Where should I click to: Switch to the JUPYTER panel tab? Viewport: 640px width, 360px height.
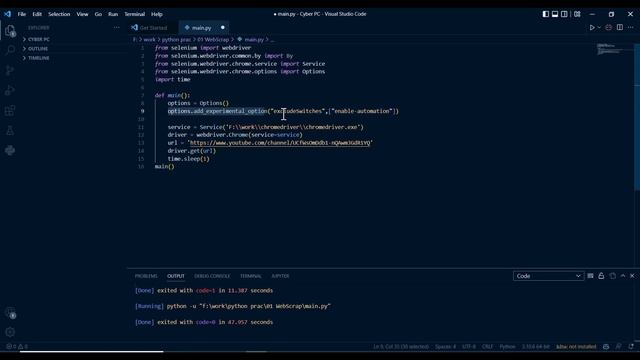[280, 276]
